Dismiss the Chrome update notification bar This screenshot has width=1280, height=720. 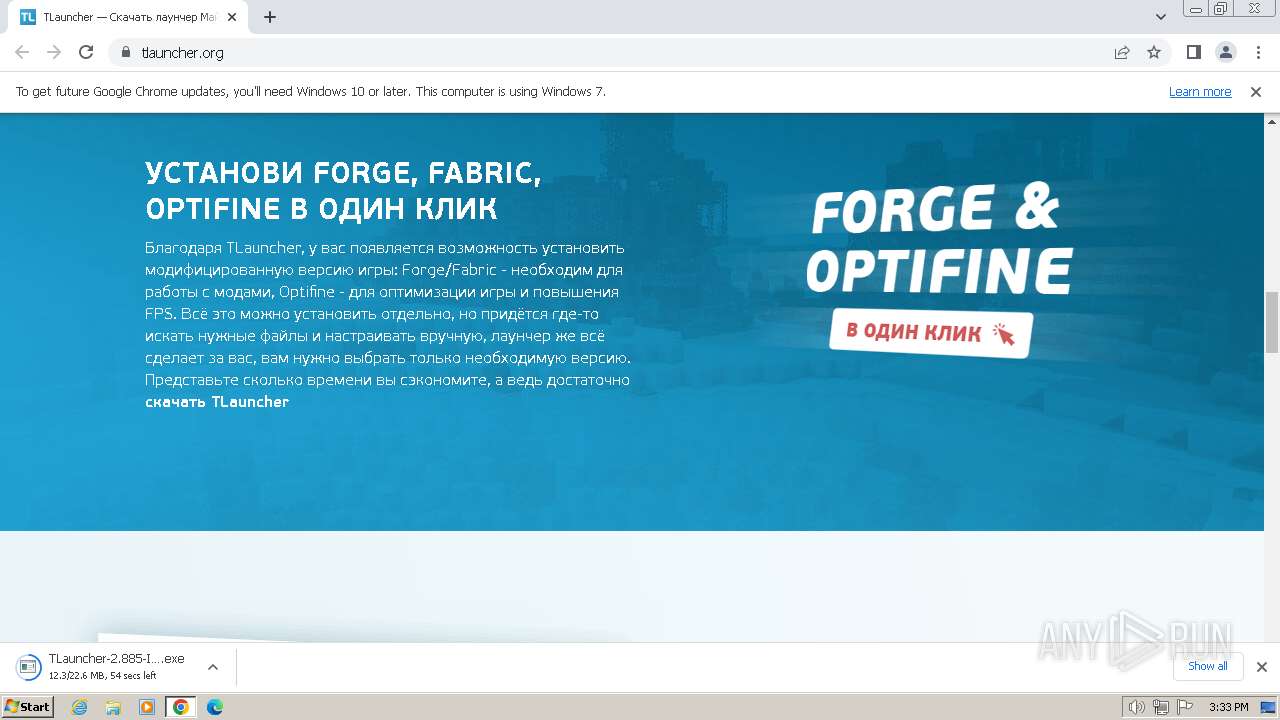pyautogui.click(x=1256, y=91)
